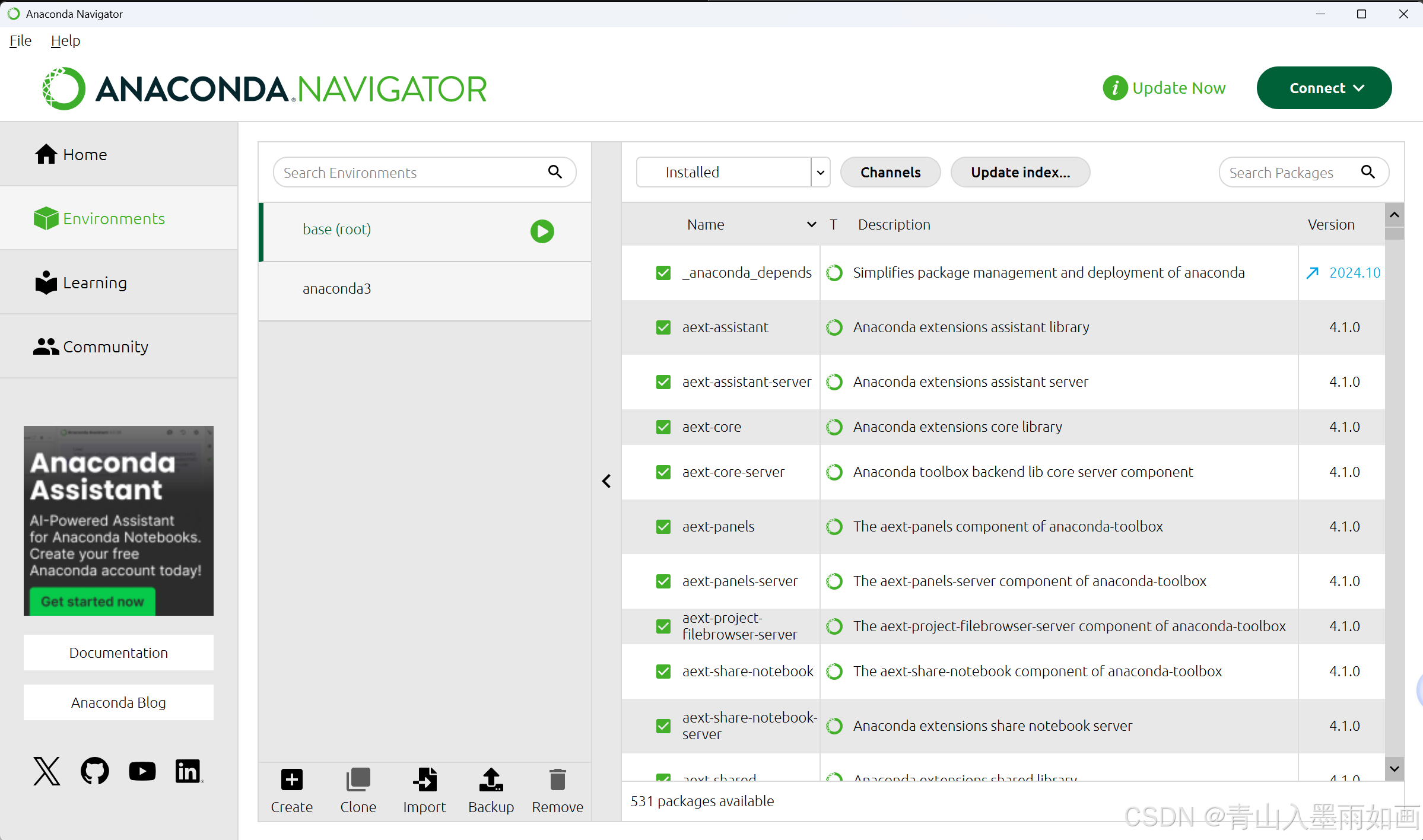
Task: Click the package list scroll down arrow
Action: tap(1395, 769)
